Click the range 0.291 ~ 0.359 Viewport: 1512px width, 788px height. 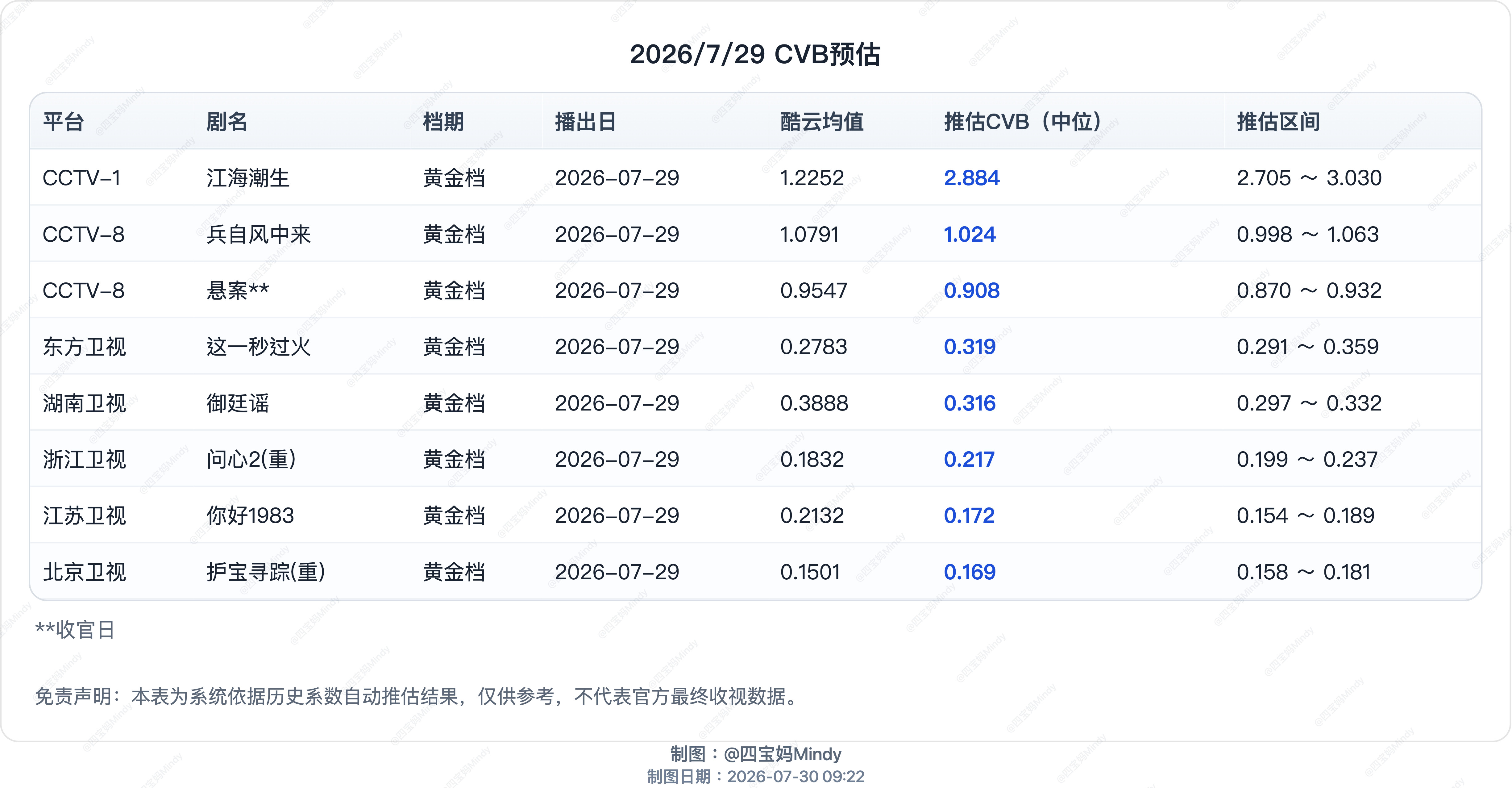(1307, 347)
